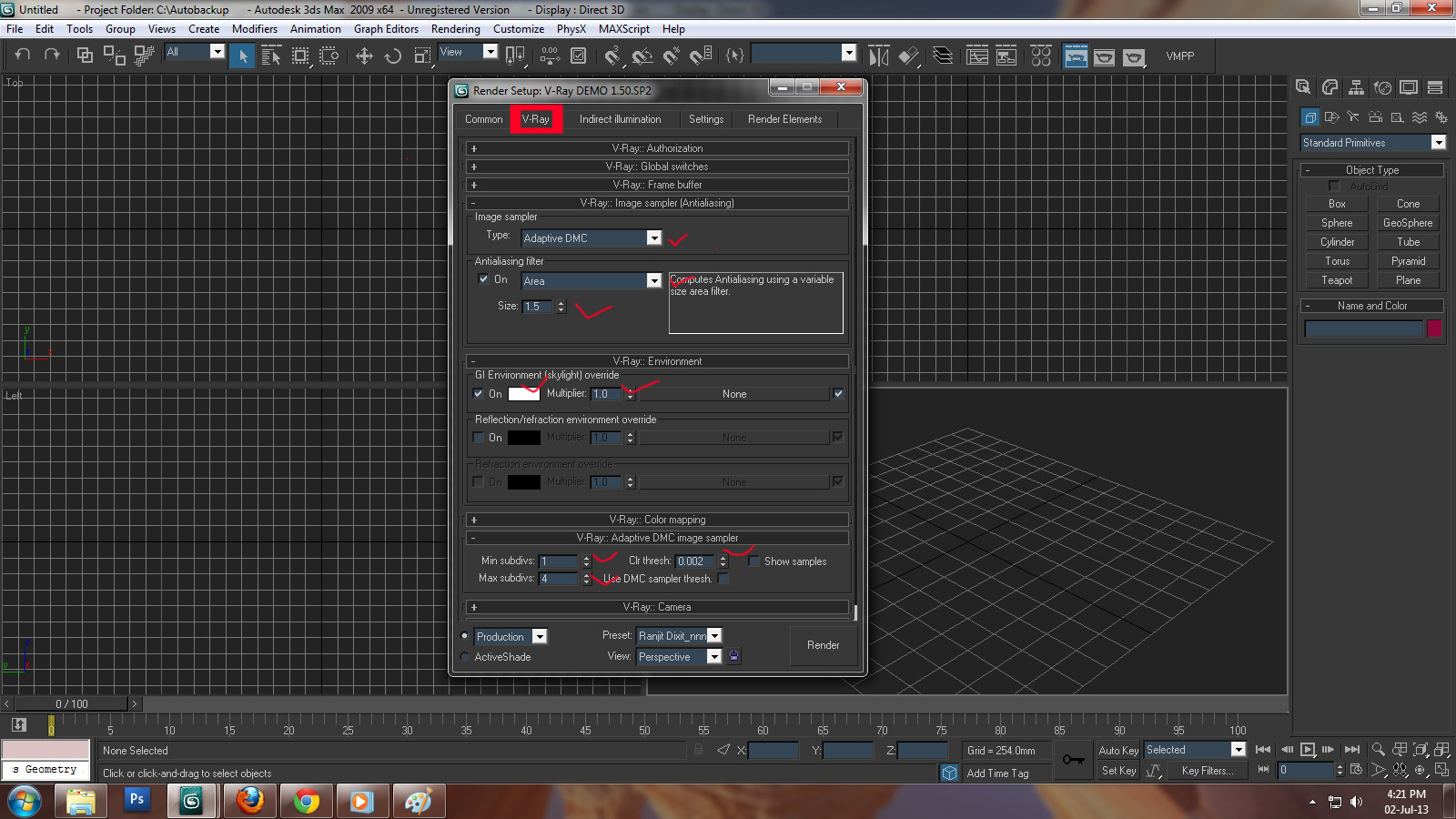The height and width of the screenshot is (819, 1456).
Task: Open the Modifiers menu
Action: coord(255,29)
